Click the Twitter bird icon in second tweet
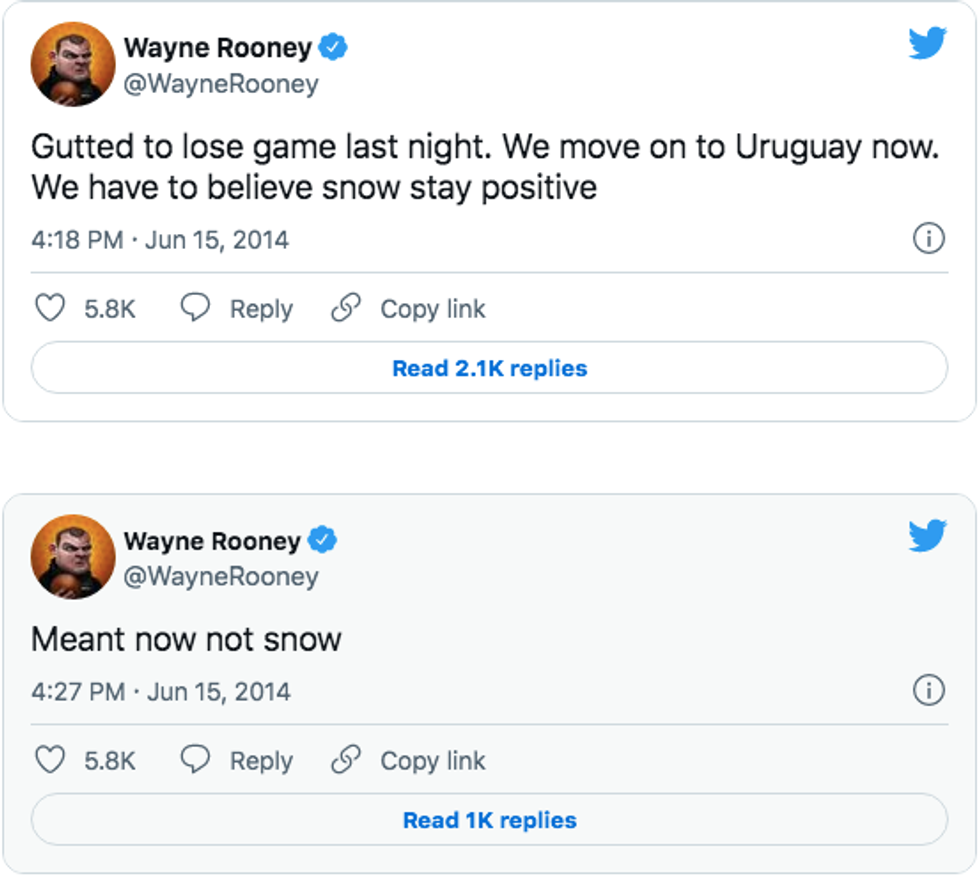Image resolution: width=980 pixels, height=877 pixels. 927,536
